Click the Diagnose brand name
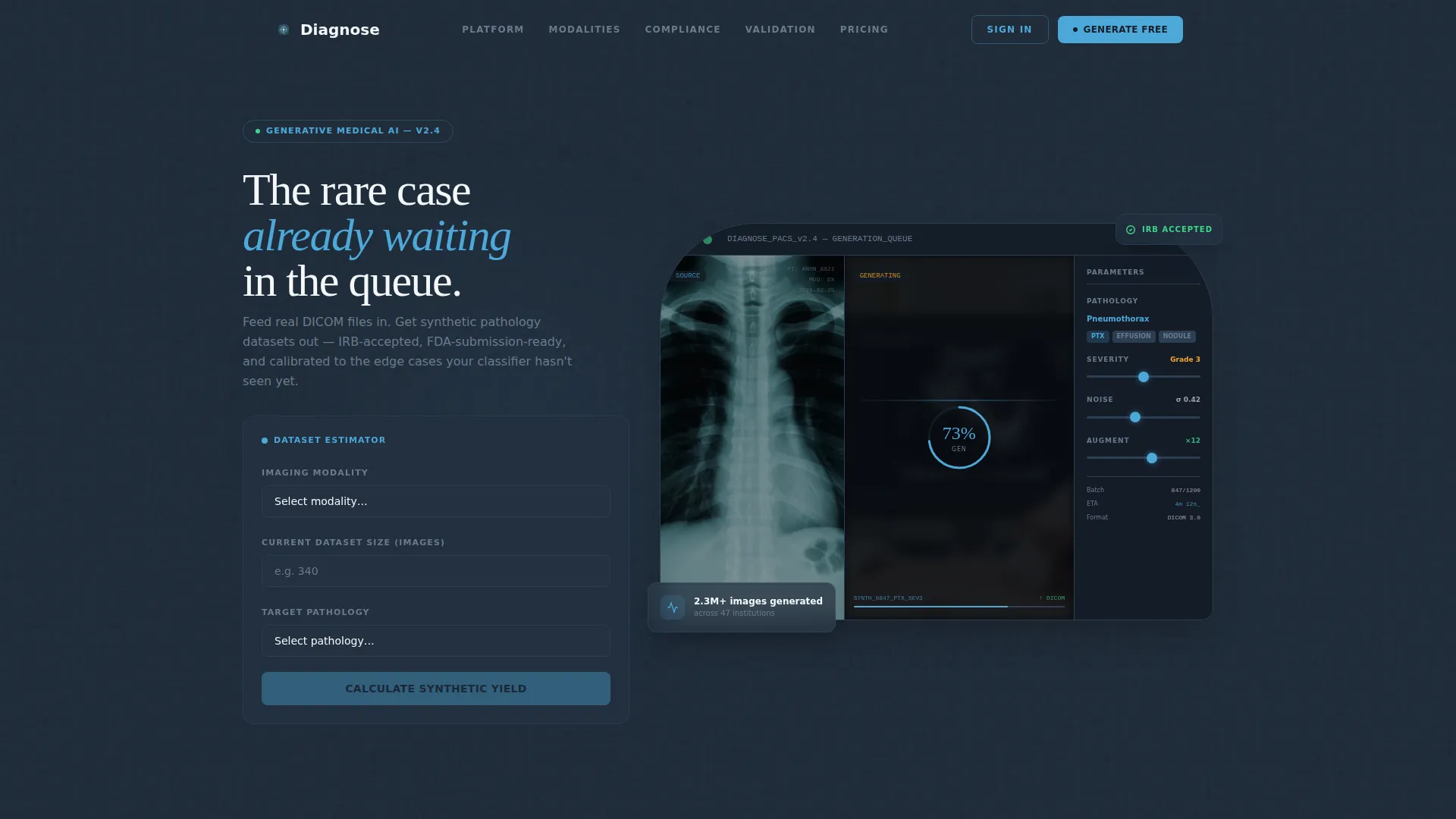1456x819 pixels. [340, 30]
